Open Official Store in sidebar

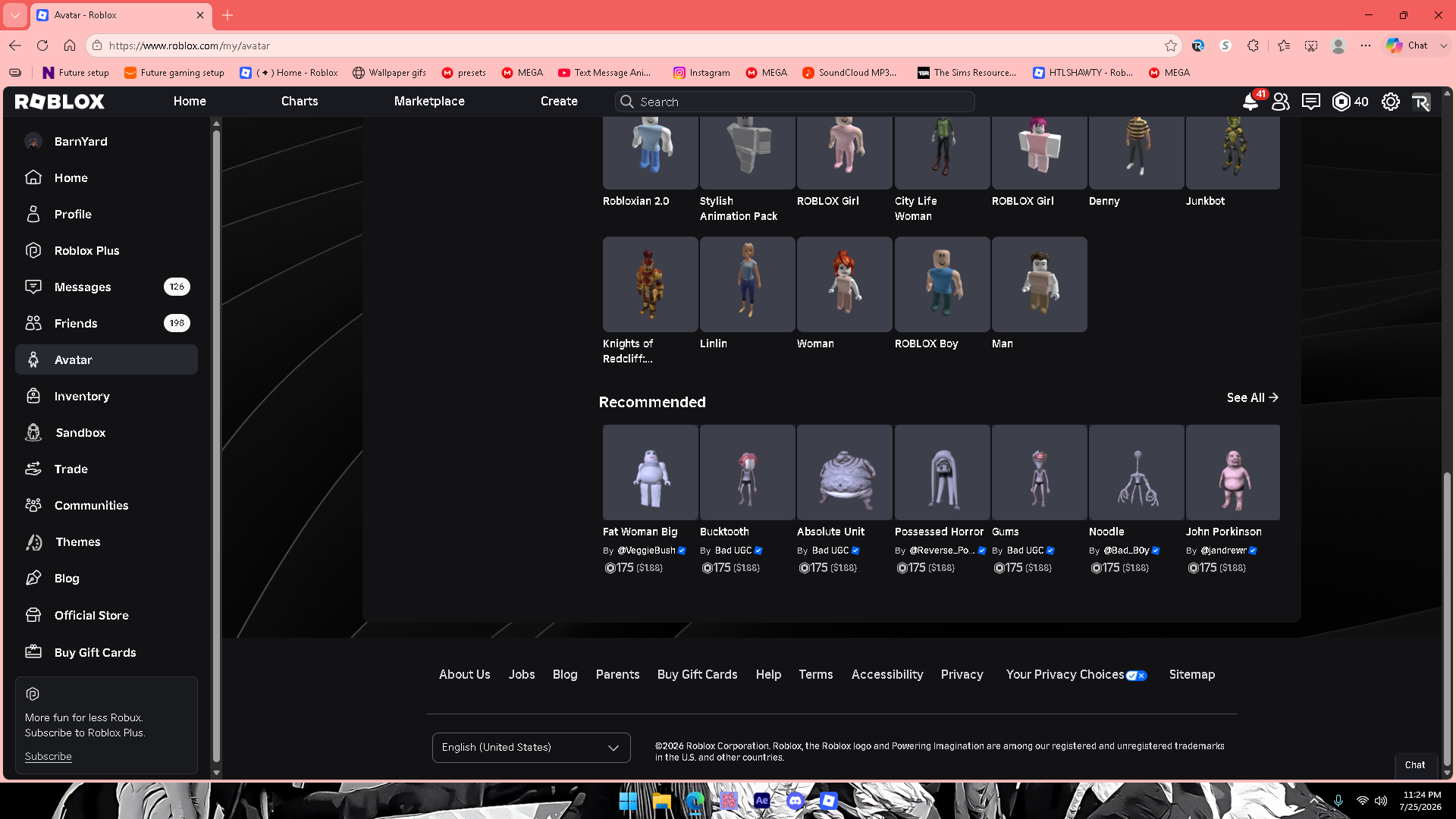(x=106, y=615)
